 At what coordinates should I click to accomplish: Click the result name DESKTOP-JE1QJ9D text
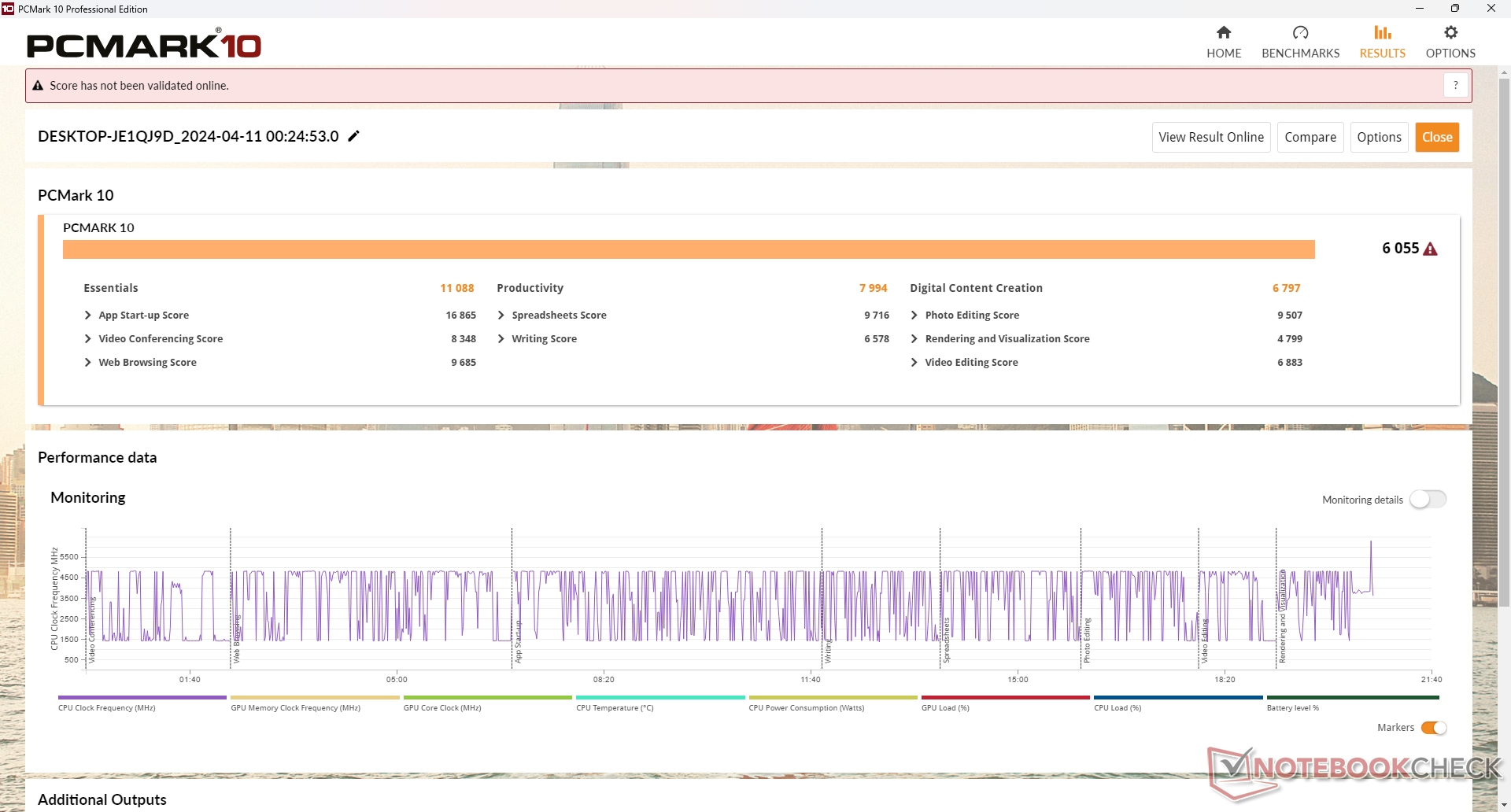[188, 136]
